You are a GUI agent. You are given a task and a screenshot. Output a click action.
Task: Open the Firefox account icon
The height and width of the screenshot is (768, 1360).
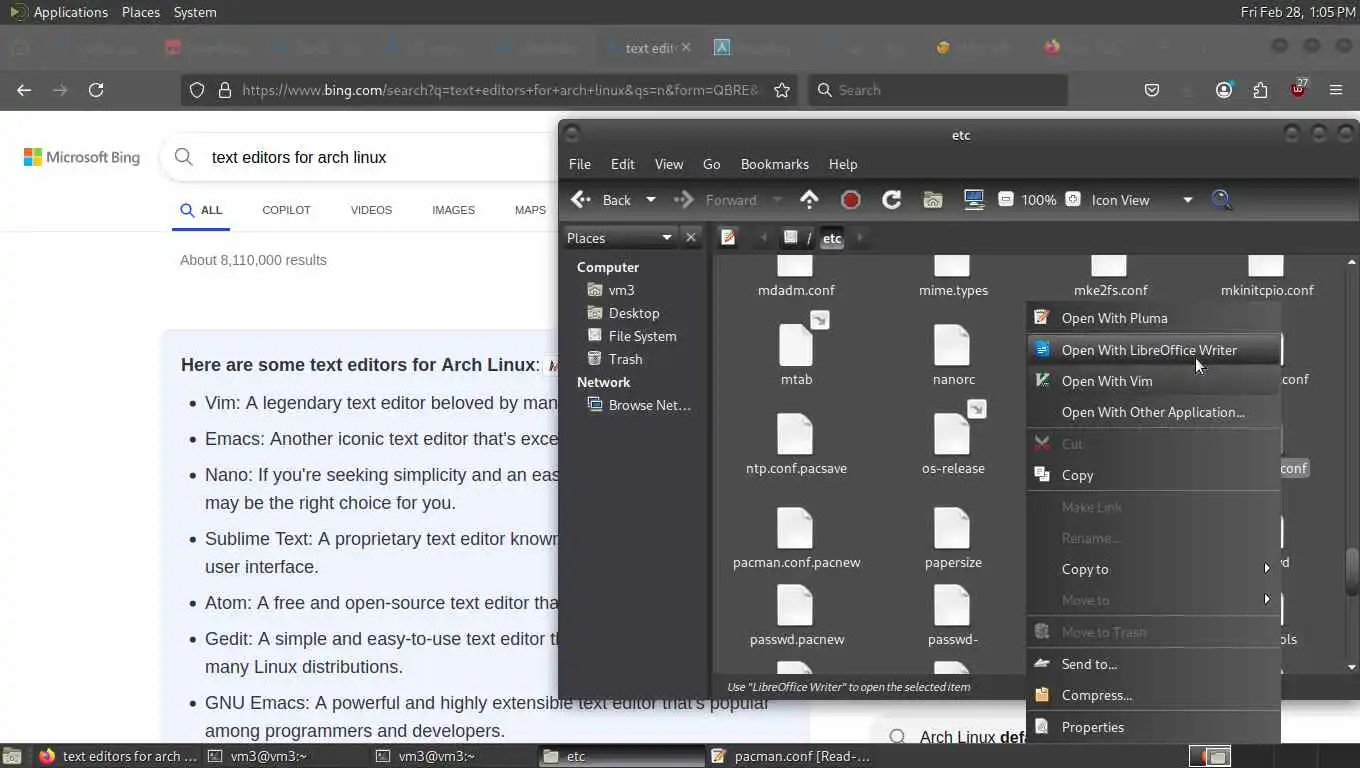point(1224,90)
